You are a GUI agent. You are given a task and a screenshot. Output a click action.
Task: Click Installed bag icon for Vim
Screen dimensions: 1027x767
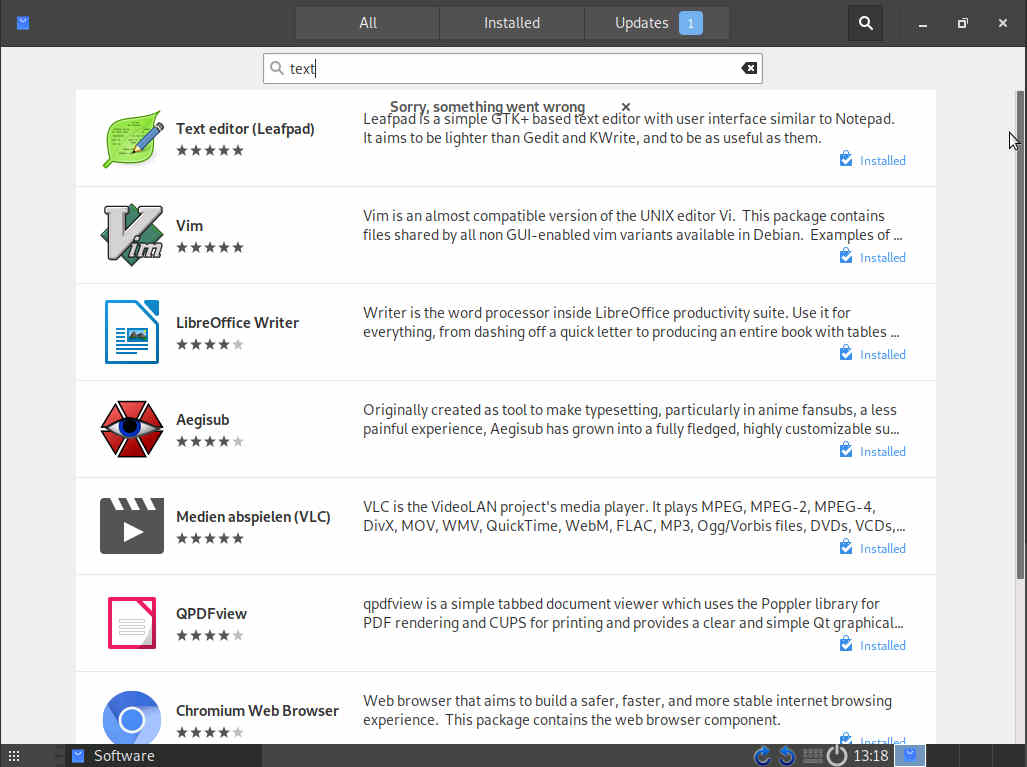846,256
